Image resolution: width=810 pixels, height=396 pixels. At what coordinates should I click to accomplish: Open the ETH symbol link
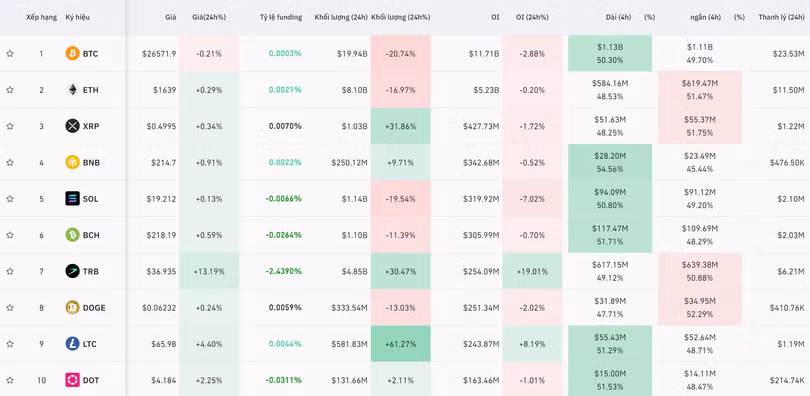tap(90, 90)
